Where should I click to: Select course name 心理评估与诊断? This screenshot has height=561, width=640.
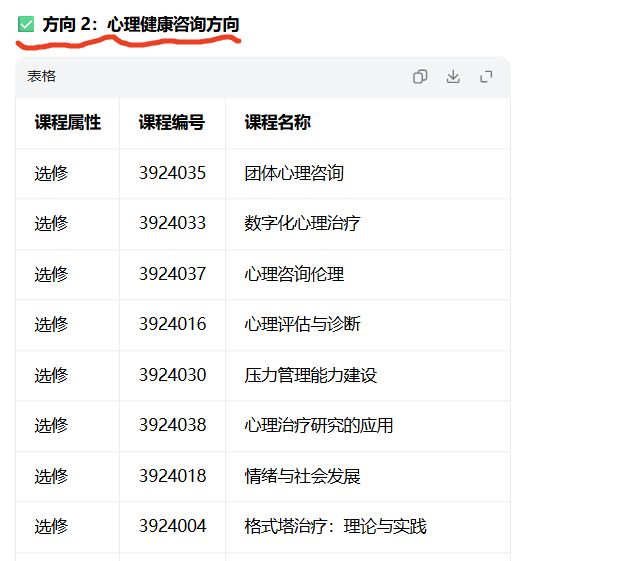click(x=302, y=324)
